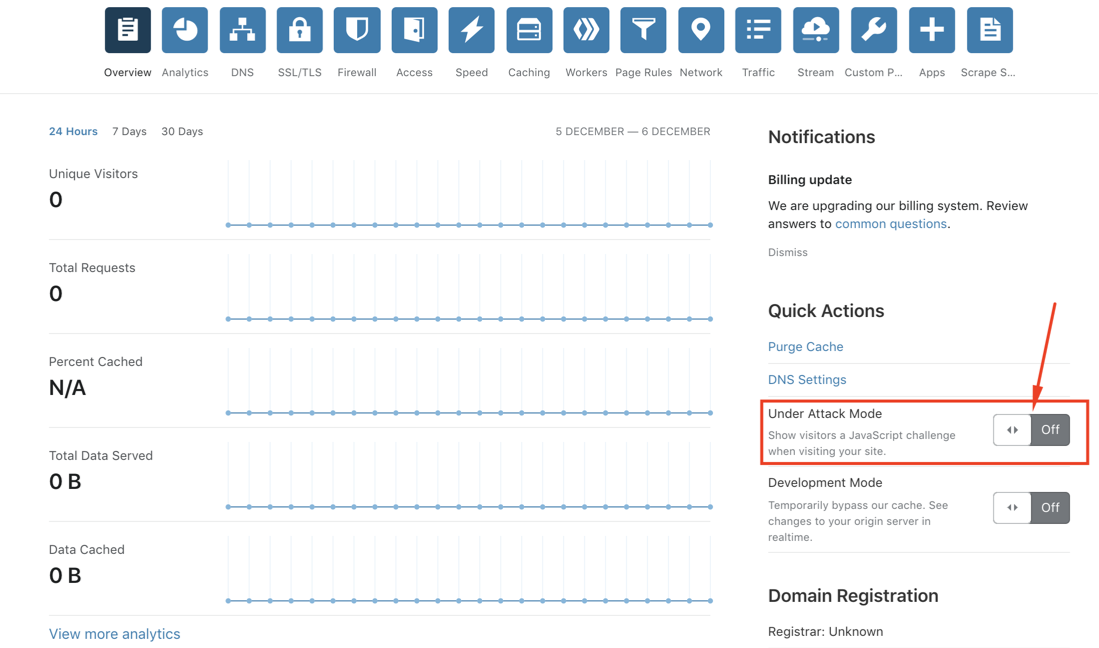Select the 24 Hours time range
This screenshot has height=648, width=1099.
click(x=73, y=132)
